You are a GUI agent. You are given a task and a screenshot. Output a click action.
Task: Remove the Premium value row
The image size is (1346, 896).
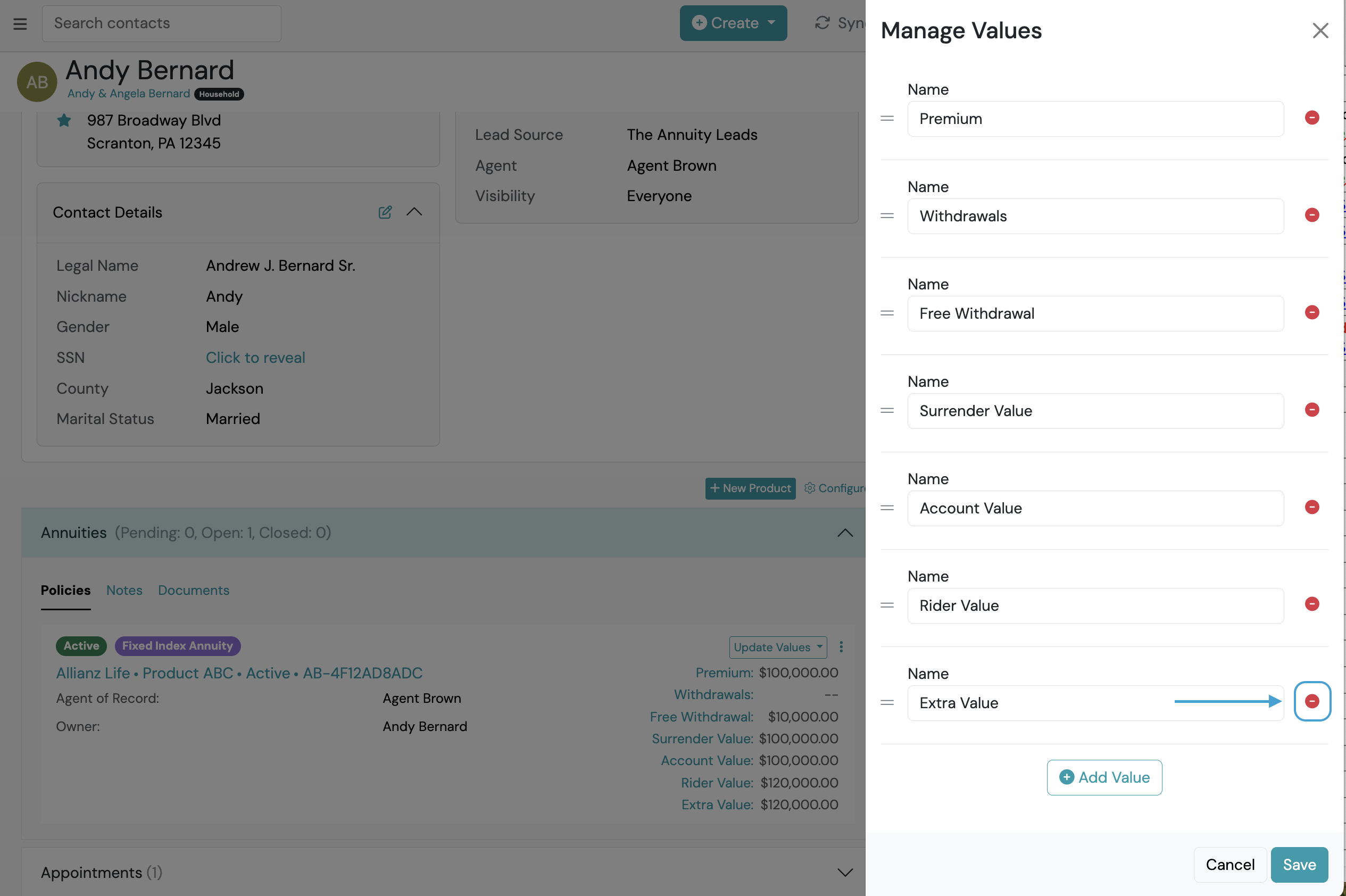pos(1312,118)
